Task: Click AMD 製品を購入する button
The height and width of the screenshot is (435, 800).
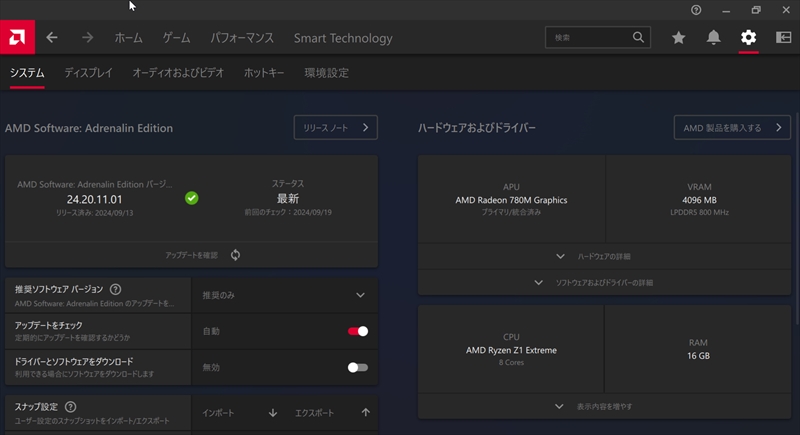Action: [x=732, y=127]
